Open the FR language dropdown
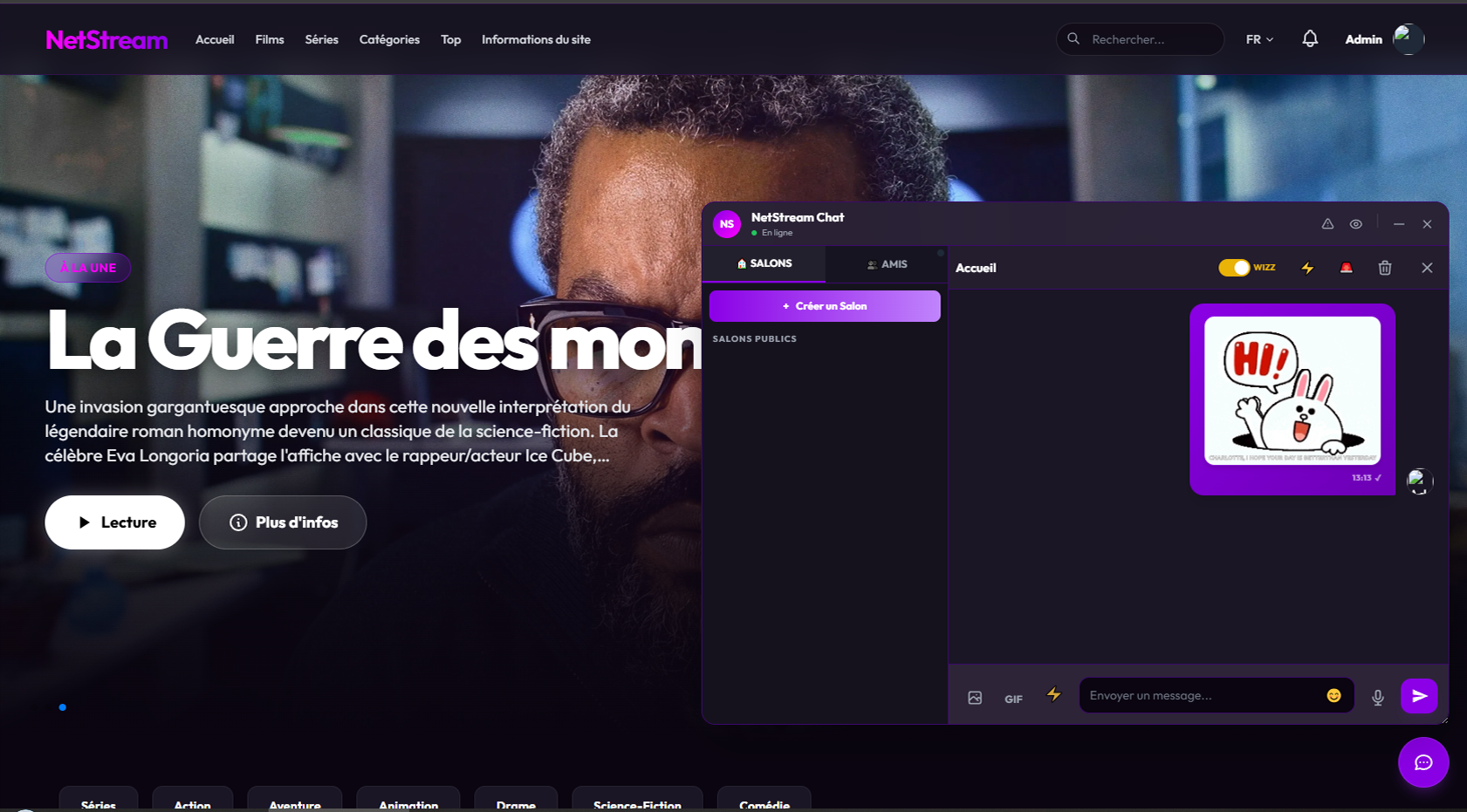Image resolution: width=1467 pixels, height=812 pixels. (x=1259, y=39)
